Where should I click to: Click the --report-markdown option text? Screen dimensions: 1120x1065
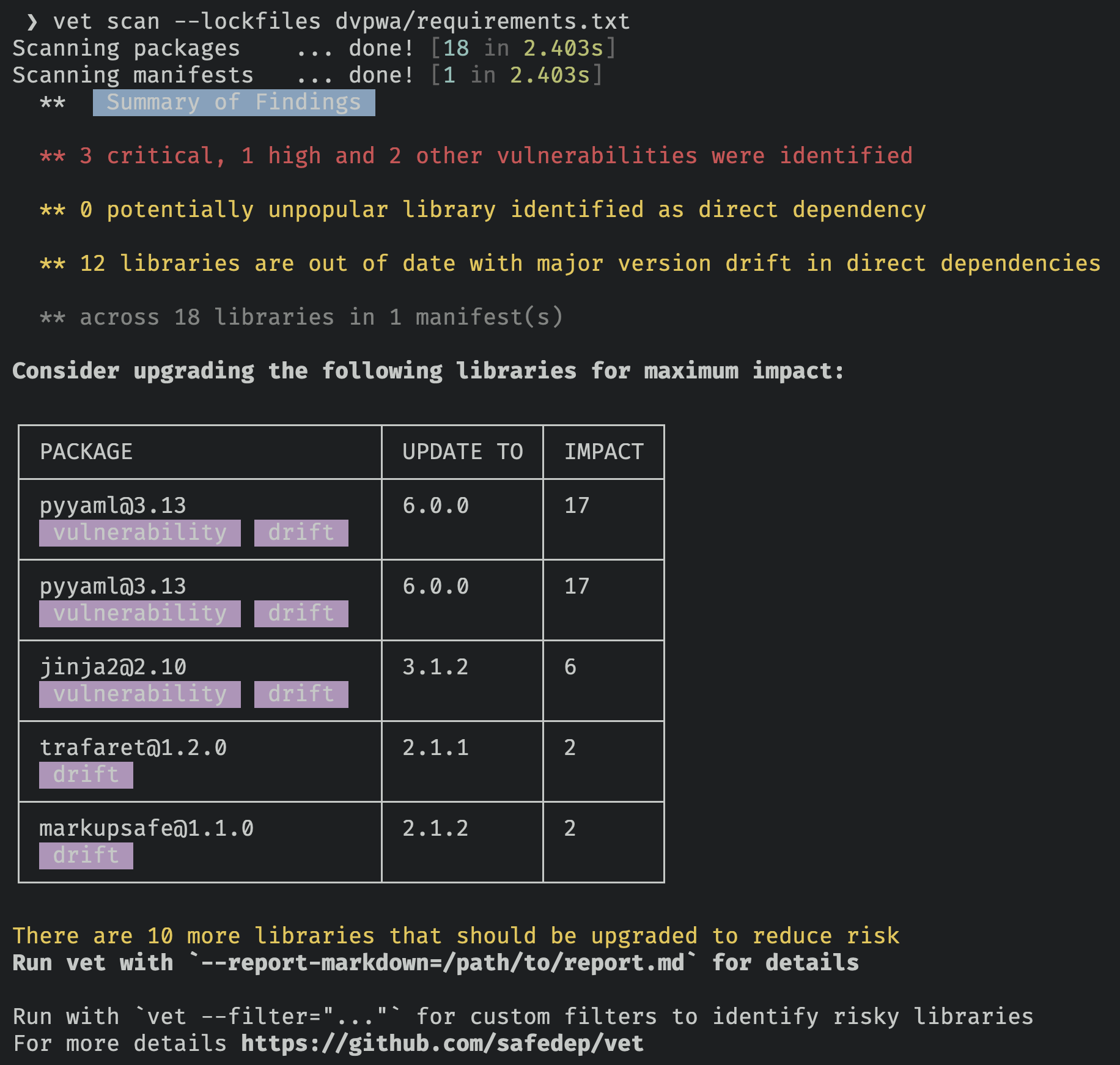(x=443, y=963)
